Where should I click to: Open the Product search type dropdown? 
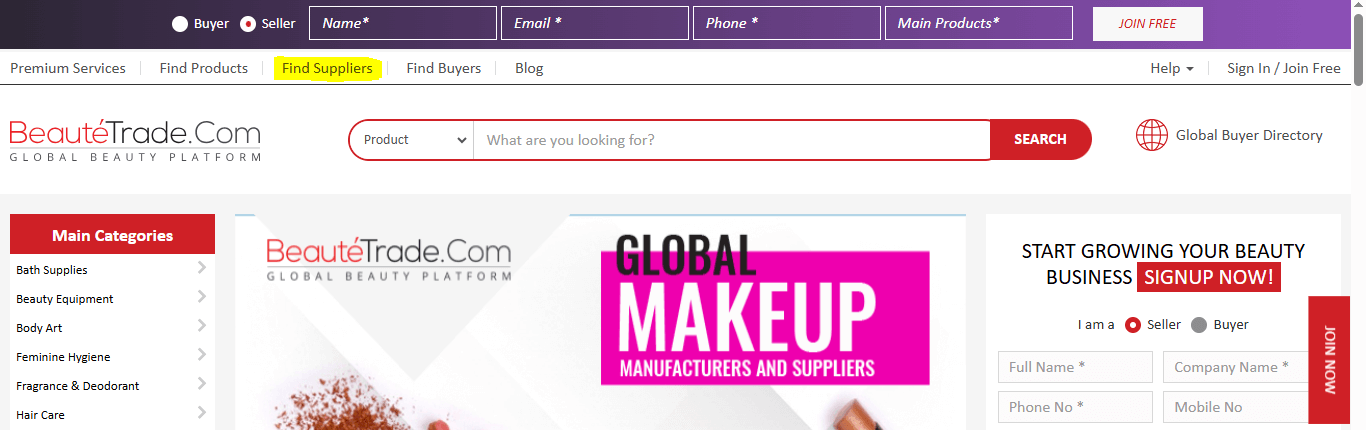click(x=412, y=140)
